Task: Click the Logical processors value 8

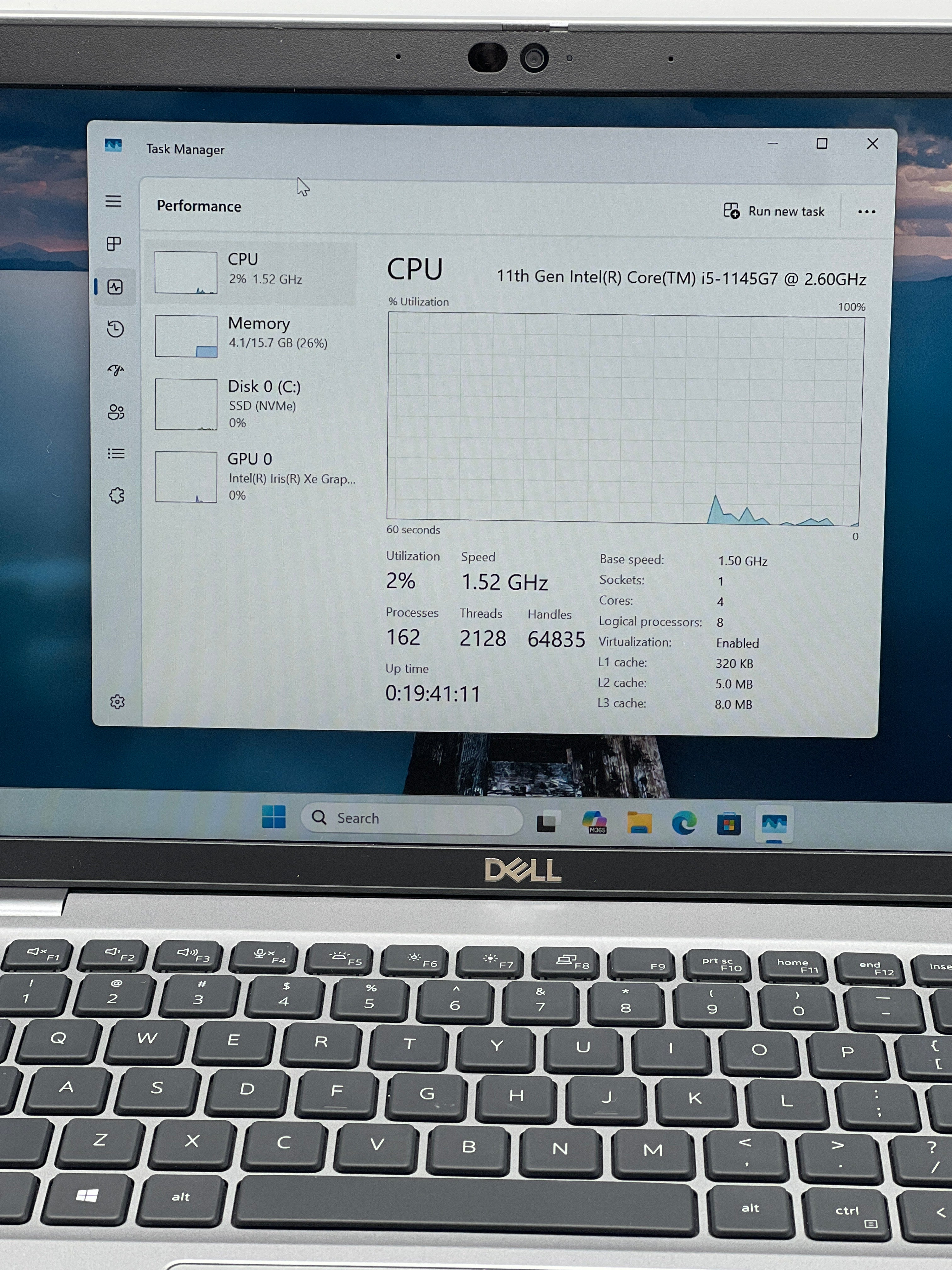Action: coord(720,622)
